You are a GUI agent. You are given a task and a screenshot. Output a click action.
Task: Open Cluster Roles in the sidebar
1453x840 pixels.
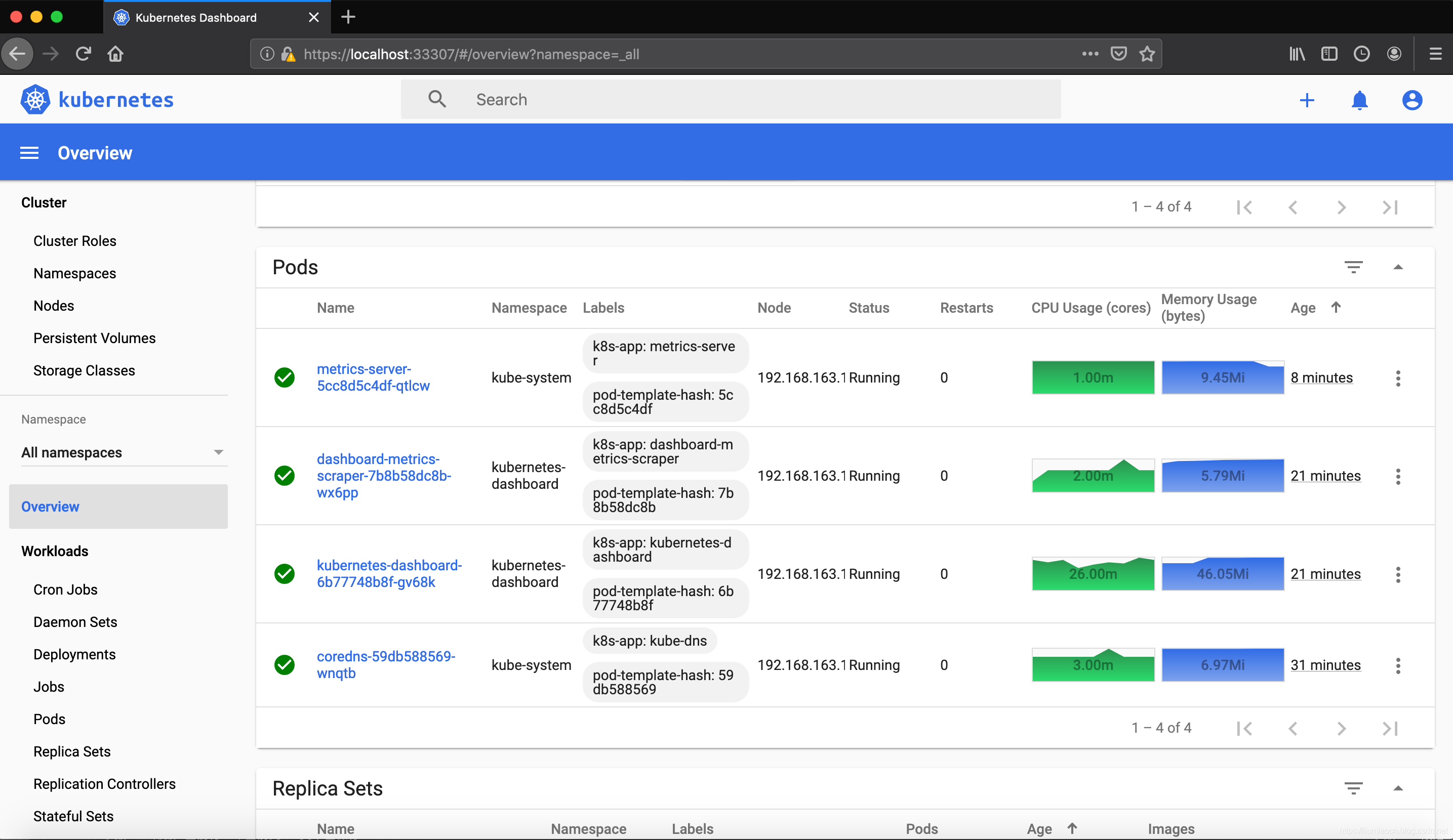click(75, 241)
